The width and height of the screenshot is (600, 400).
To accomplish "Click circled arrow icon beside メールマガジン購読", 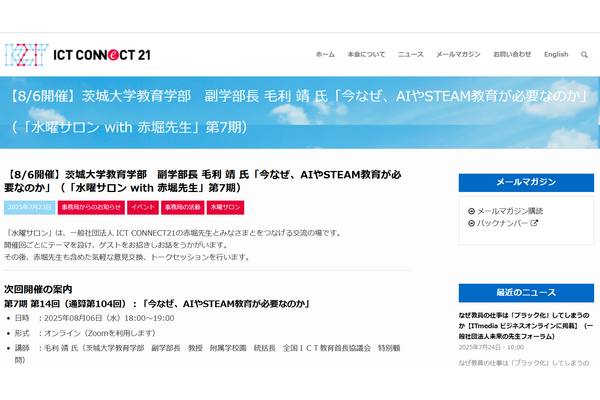I will [x=471, y=211].
